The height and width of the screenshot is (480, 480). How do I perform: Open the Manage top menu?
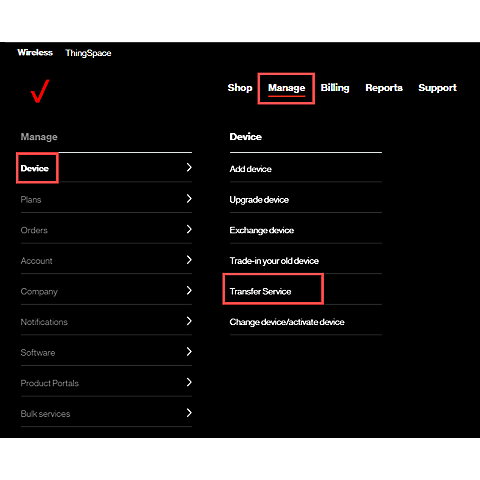(286, 88)
